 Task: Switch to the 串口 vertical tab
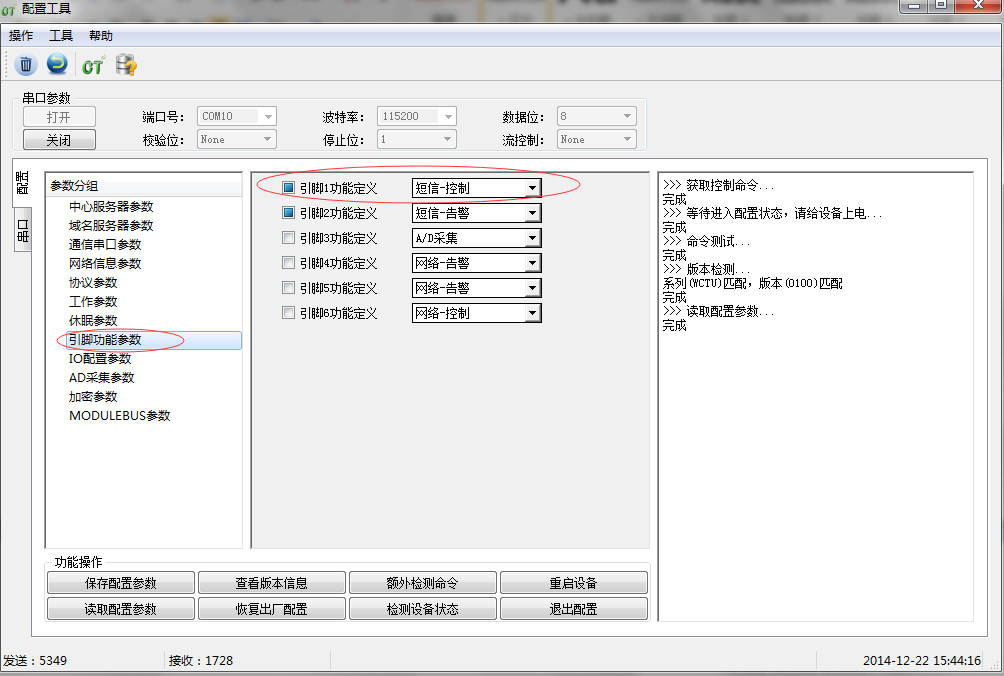click(x=22, y=230)
